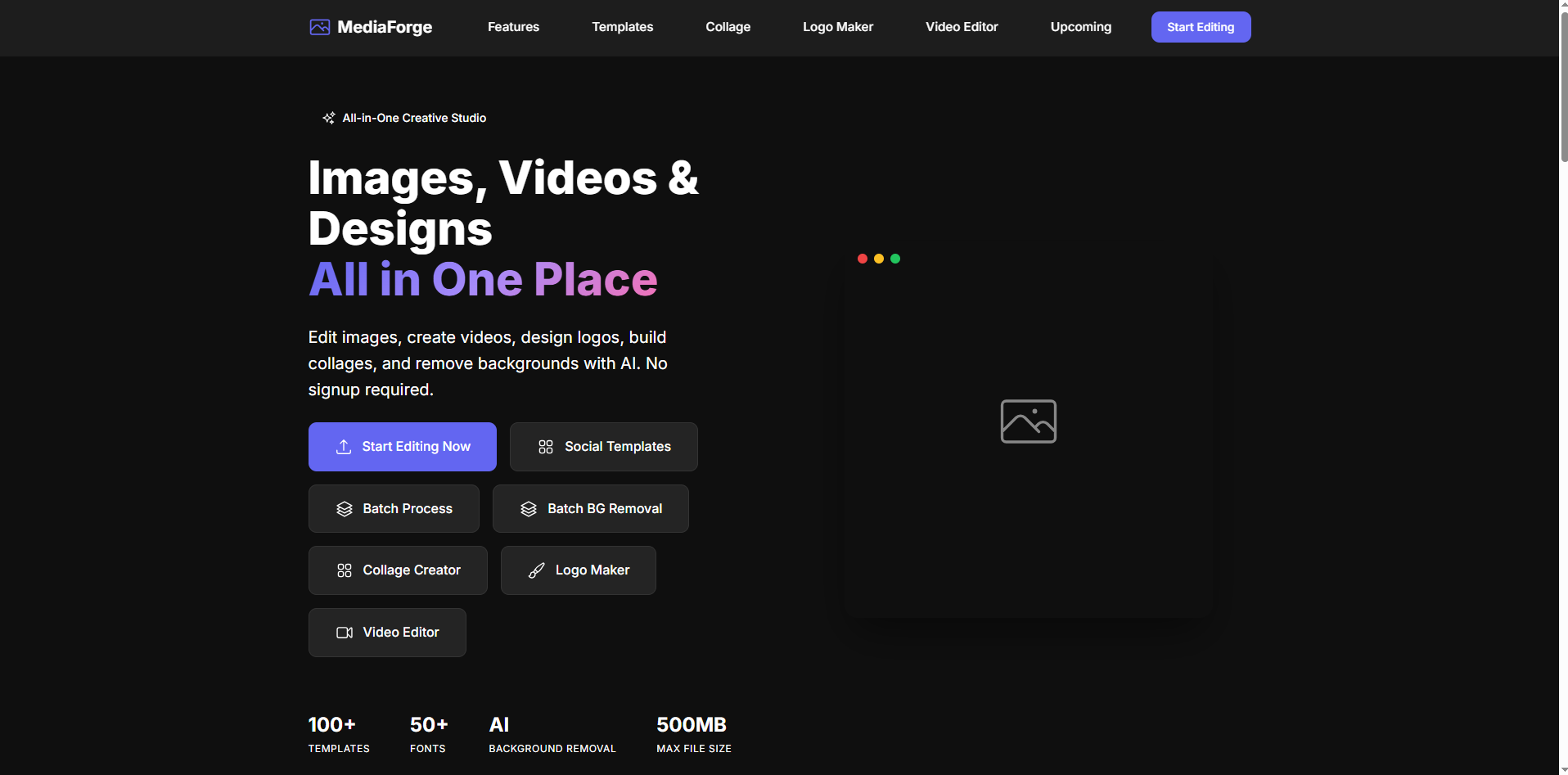Screen dimensions: 1568x775
Task: Click the red dot on the mock browser window
Action: (x=863, y=259)
